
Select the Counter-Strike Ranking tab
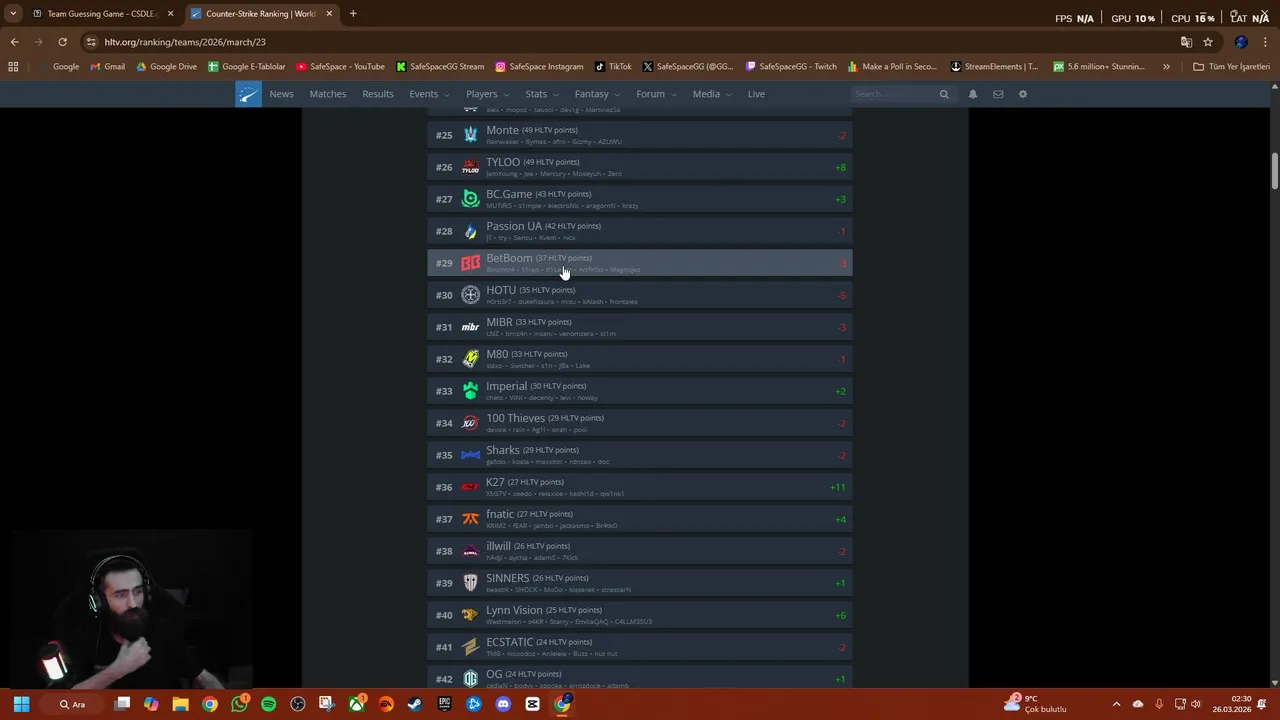(262, 14)
